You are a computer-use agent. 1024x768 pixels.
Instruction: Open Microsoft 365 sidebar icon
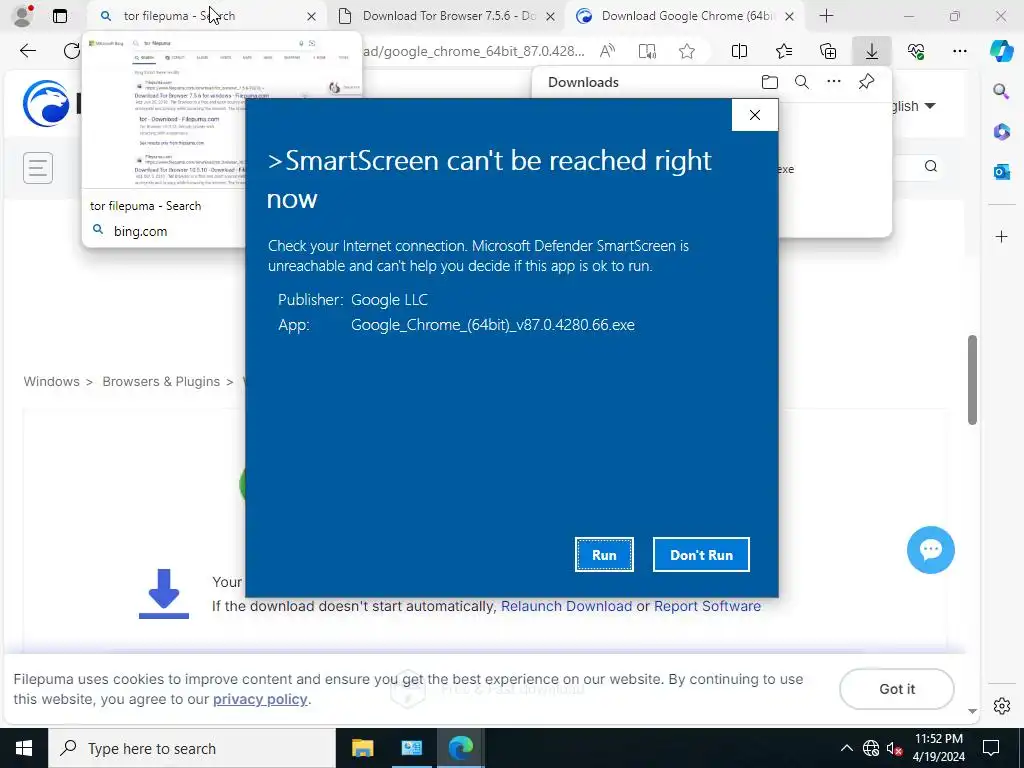coord(1001,131)
